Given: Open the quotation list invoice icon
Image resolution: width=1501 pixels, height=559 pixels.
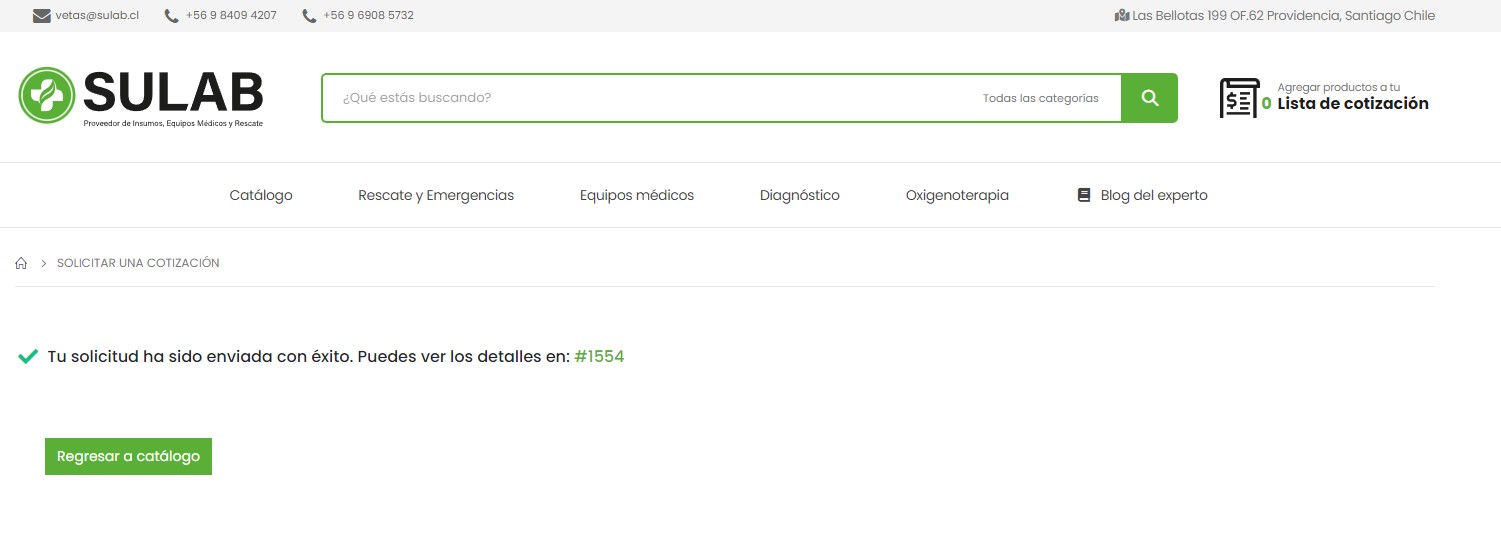Looking at the screenshot, I should 1239,98.
